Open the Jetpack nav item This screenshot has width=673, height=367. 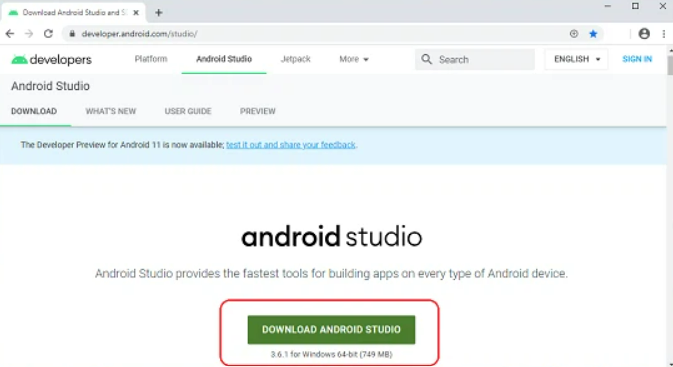tap(295, 59)
